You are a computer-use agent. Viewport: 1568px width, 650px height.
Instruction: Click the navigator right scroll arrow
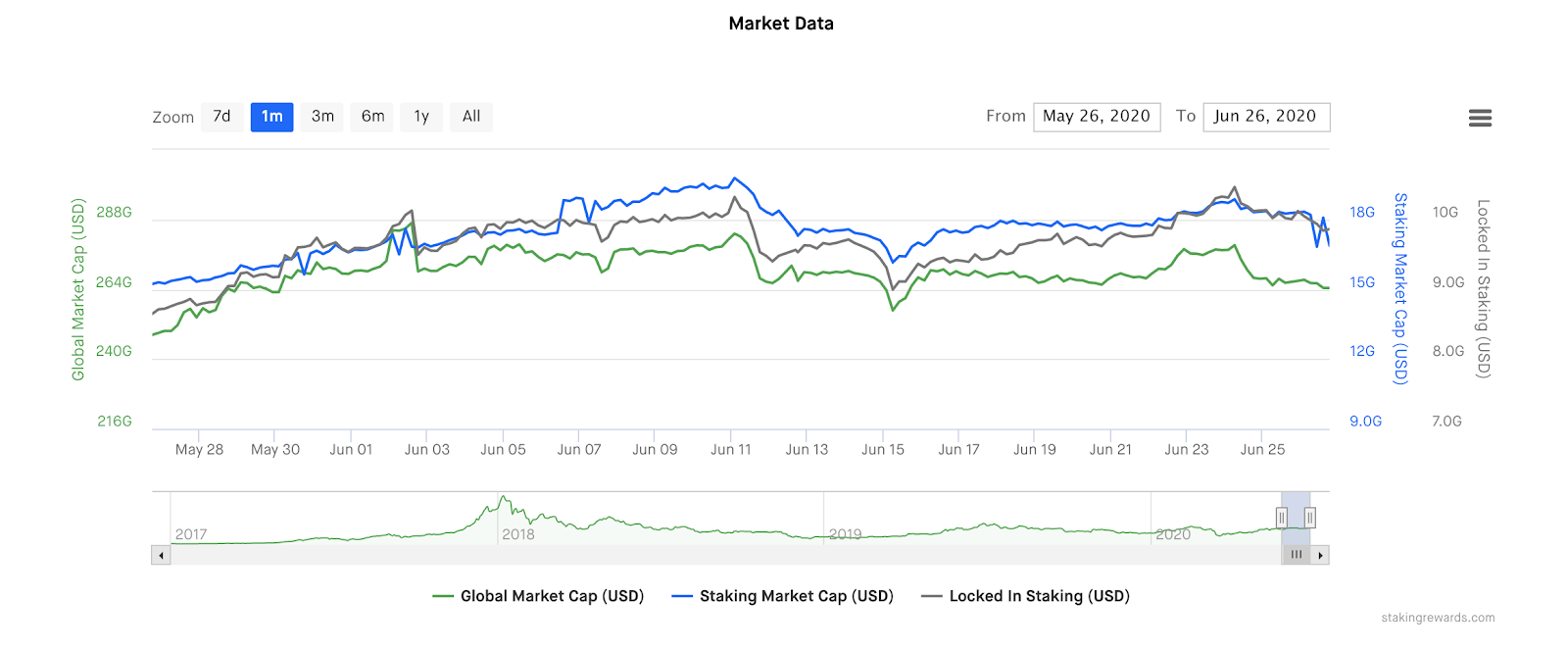click(1321, 555)
